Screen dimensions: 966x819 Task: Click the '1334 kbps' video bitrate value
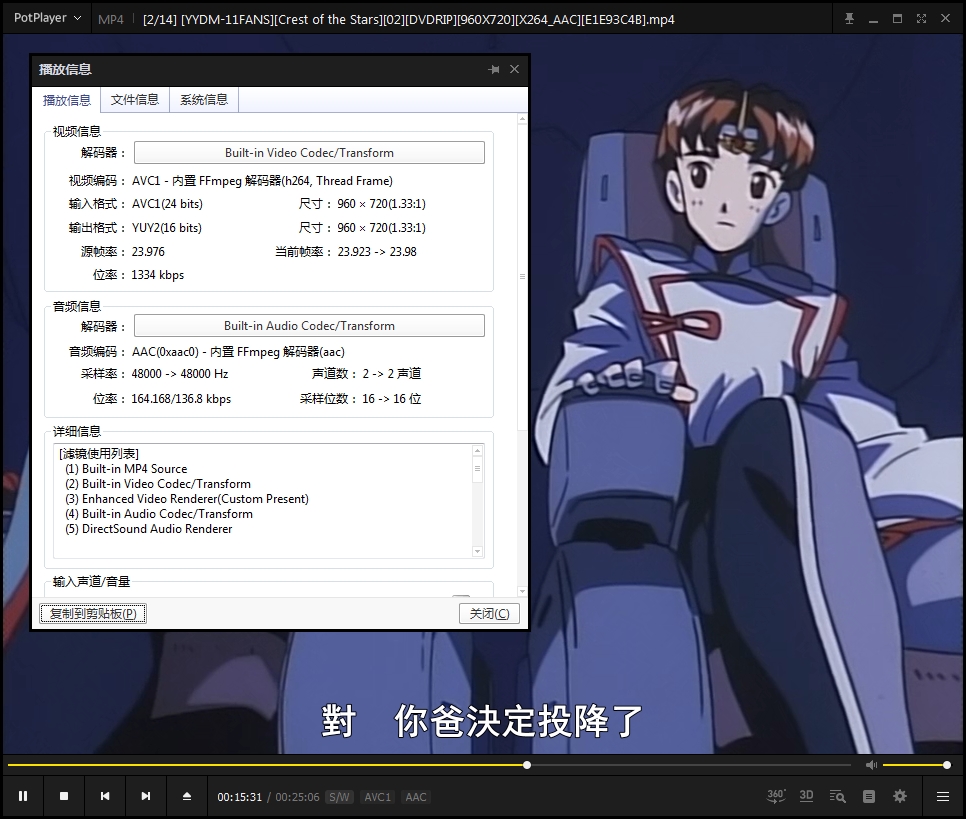click(x=158, y=275)
